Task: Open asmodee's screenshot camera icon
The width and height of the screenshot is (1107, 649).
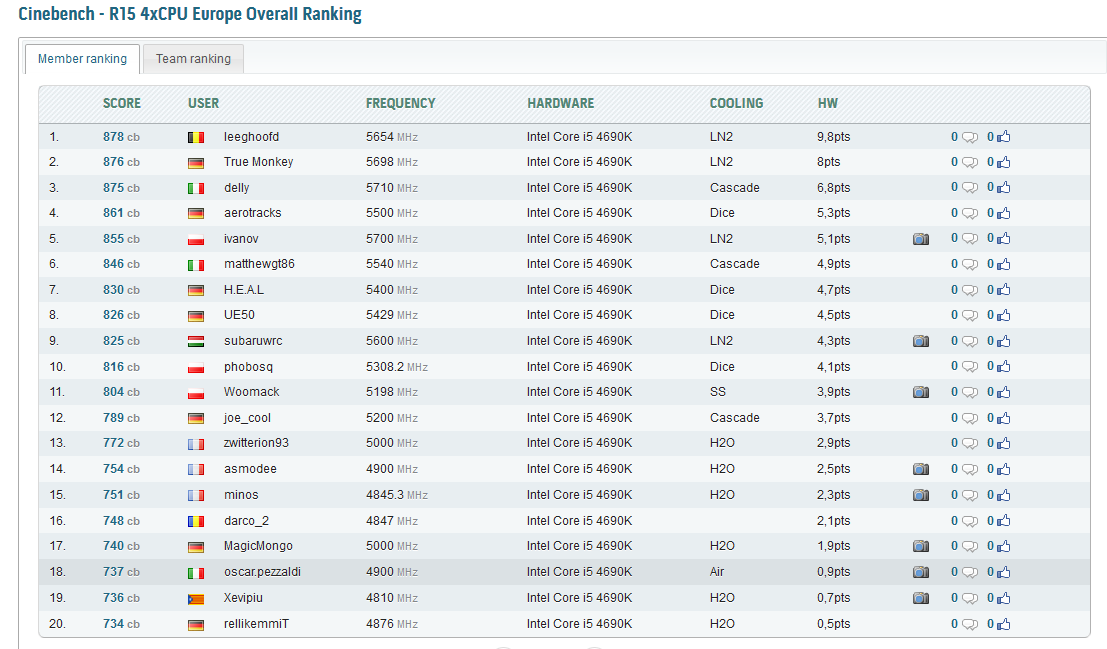Action: (x=921, y=469)
